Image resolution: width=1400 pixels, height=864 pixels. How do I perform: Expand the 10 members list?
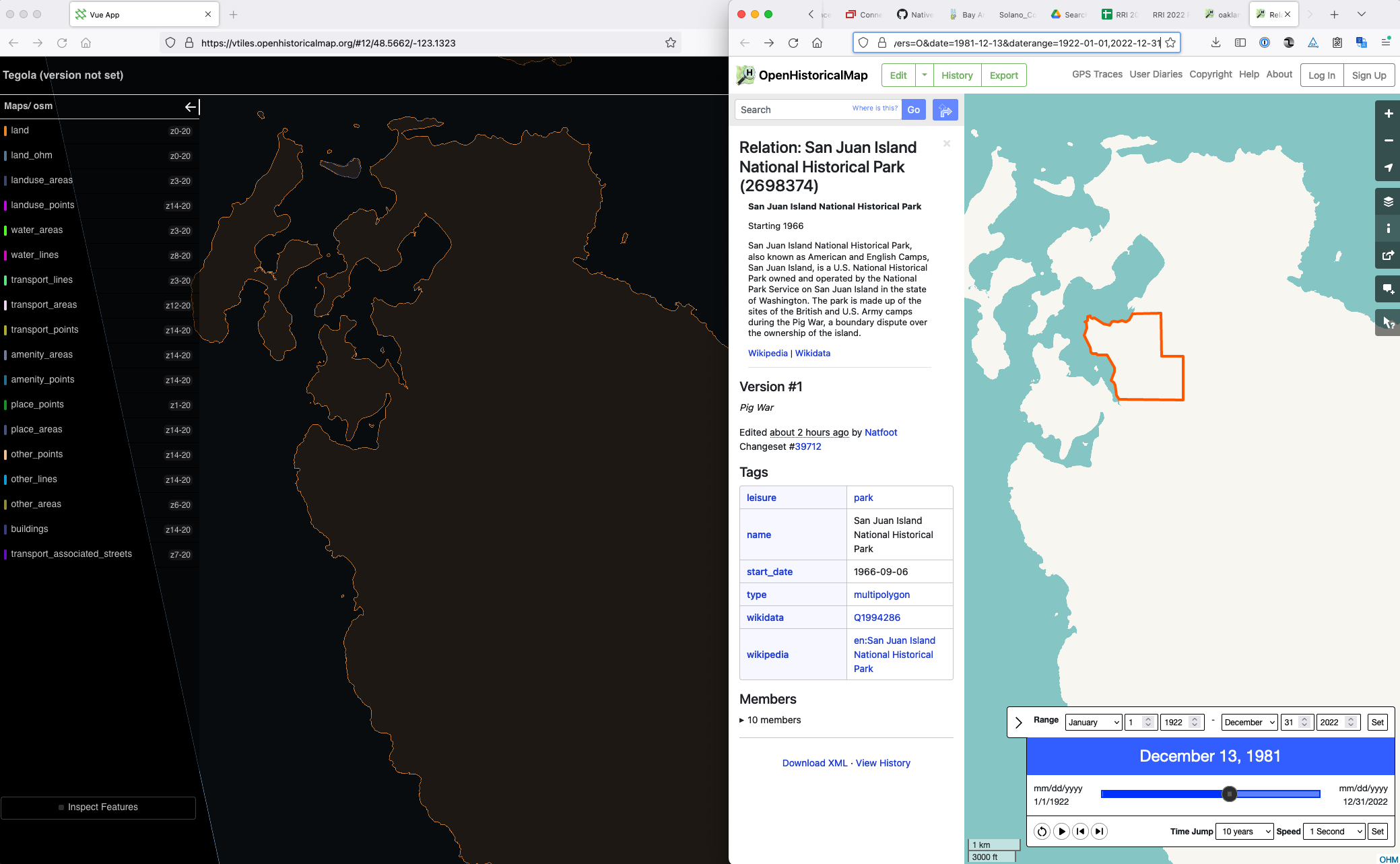[x=770, y=720]
